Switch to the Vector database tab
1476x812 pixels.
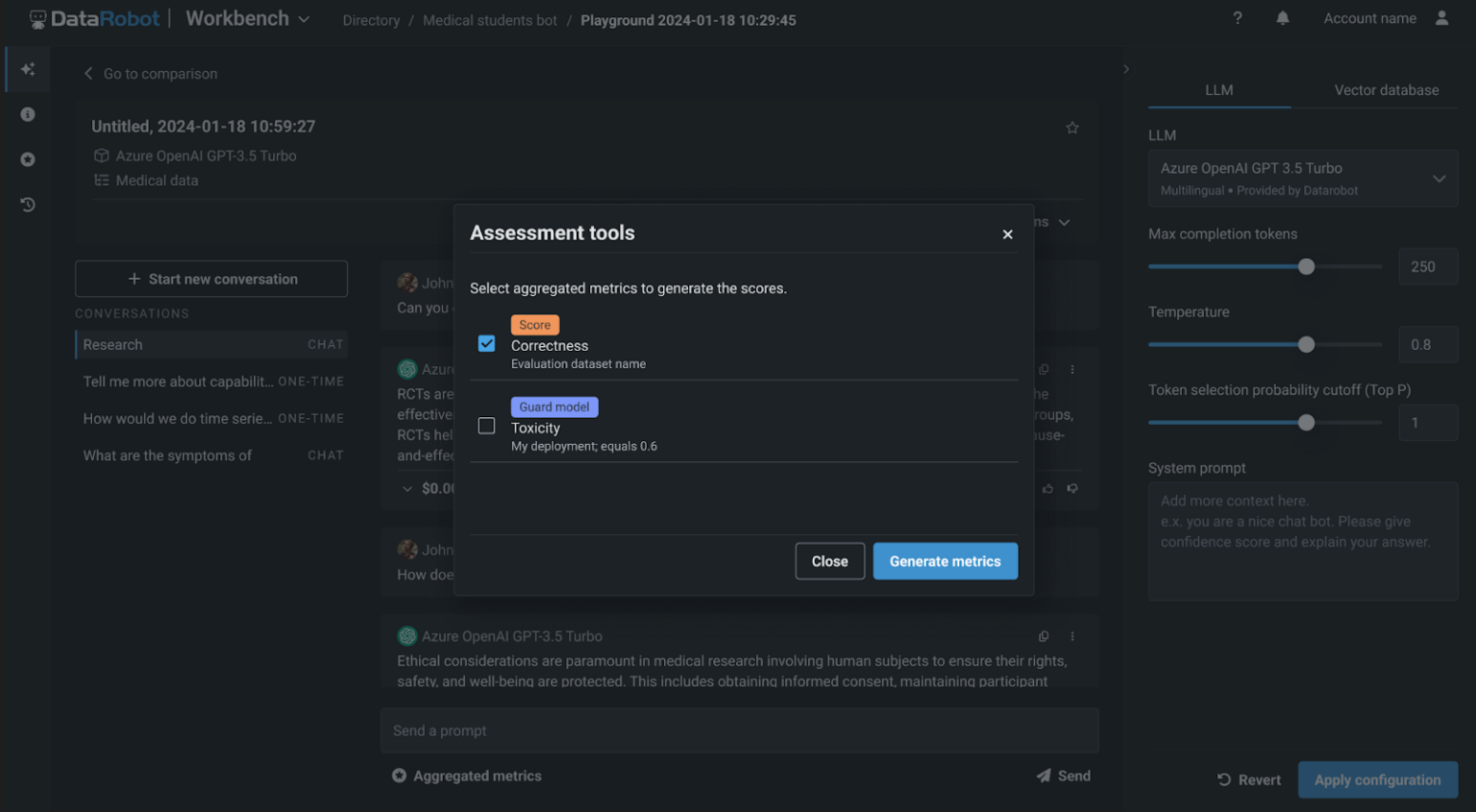1387,89
